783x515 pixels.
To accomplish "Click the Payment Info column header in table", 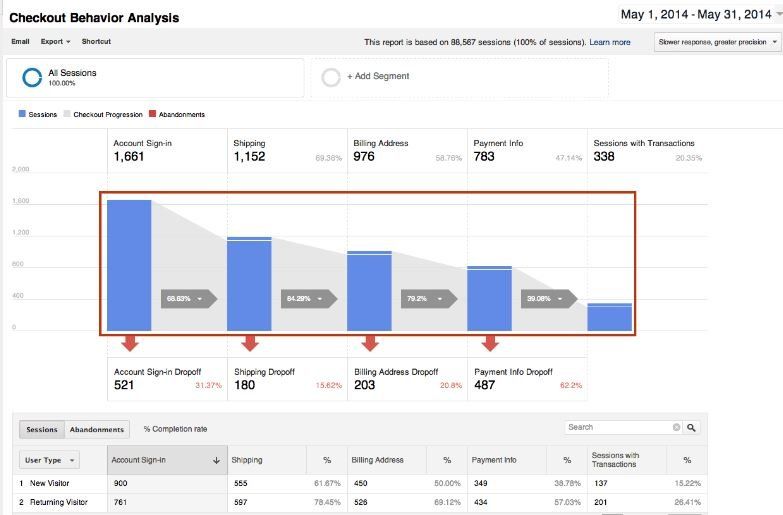I will (x=507, y=460).
